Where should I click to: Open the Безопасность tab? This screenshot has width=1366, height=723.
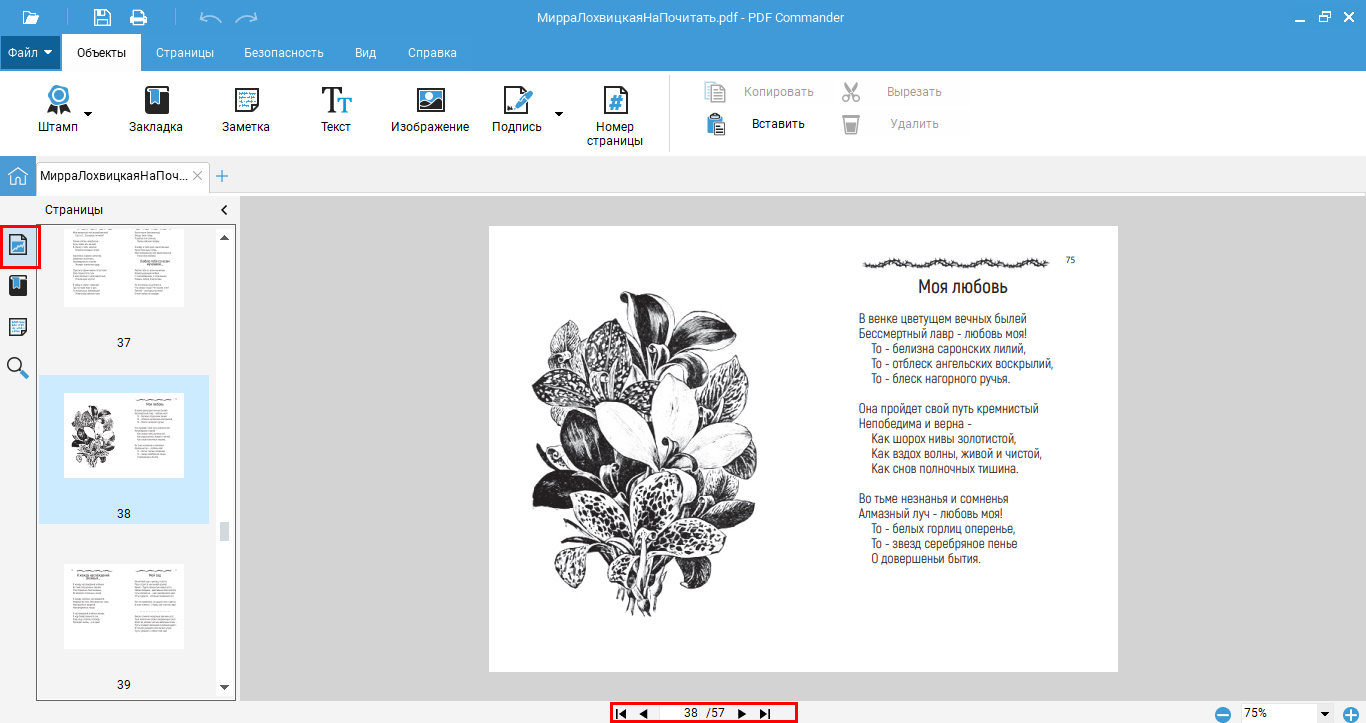point(284,53)
